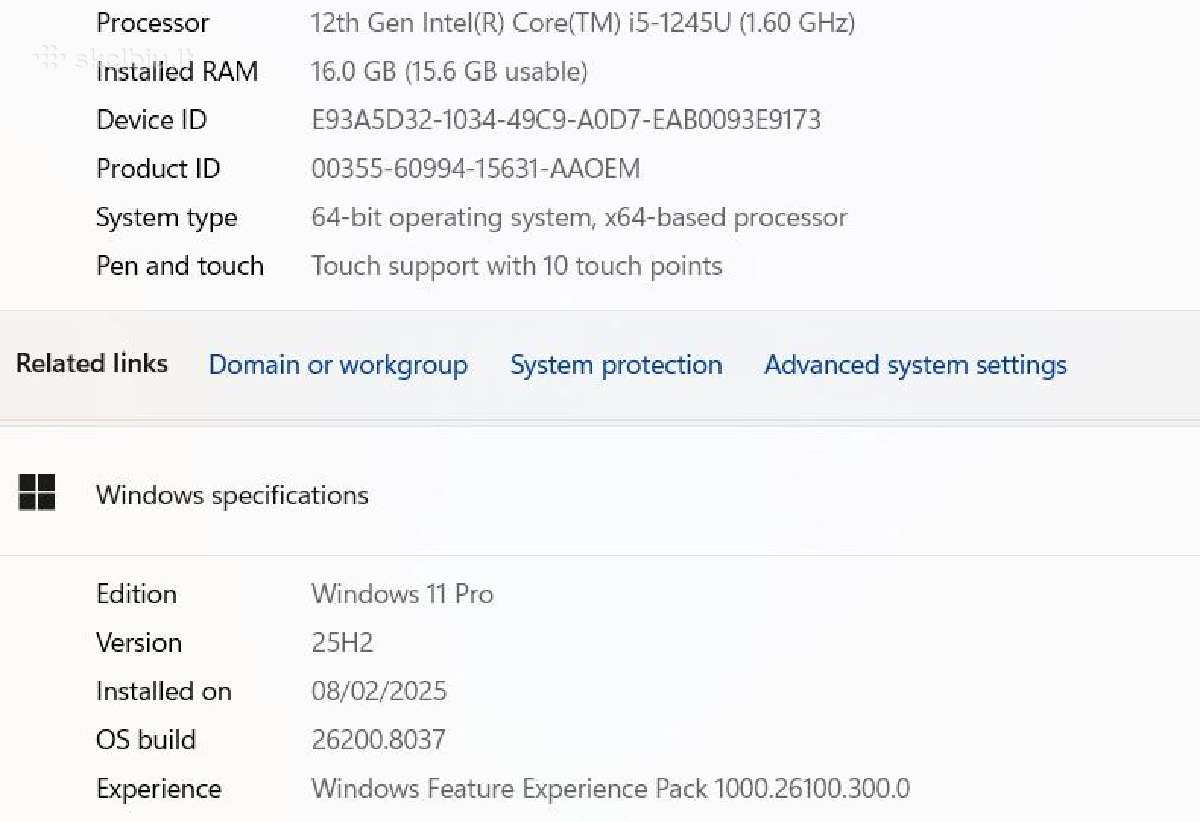Click the Windows logo icon beside Windows specifications

(x=37, y=493)
